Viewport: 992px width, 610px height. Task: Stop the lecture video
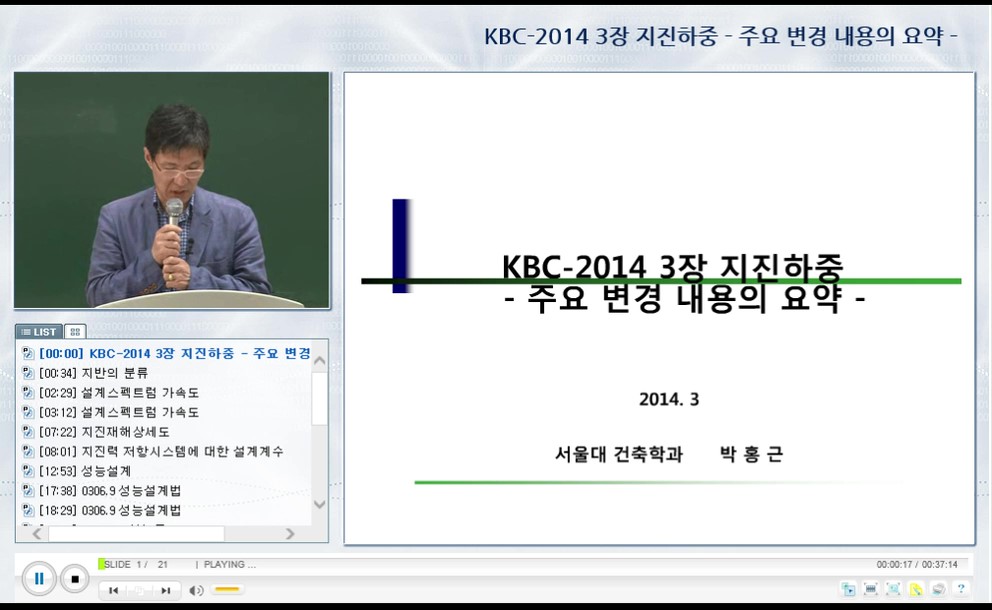pos(75,578)
